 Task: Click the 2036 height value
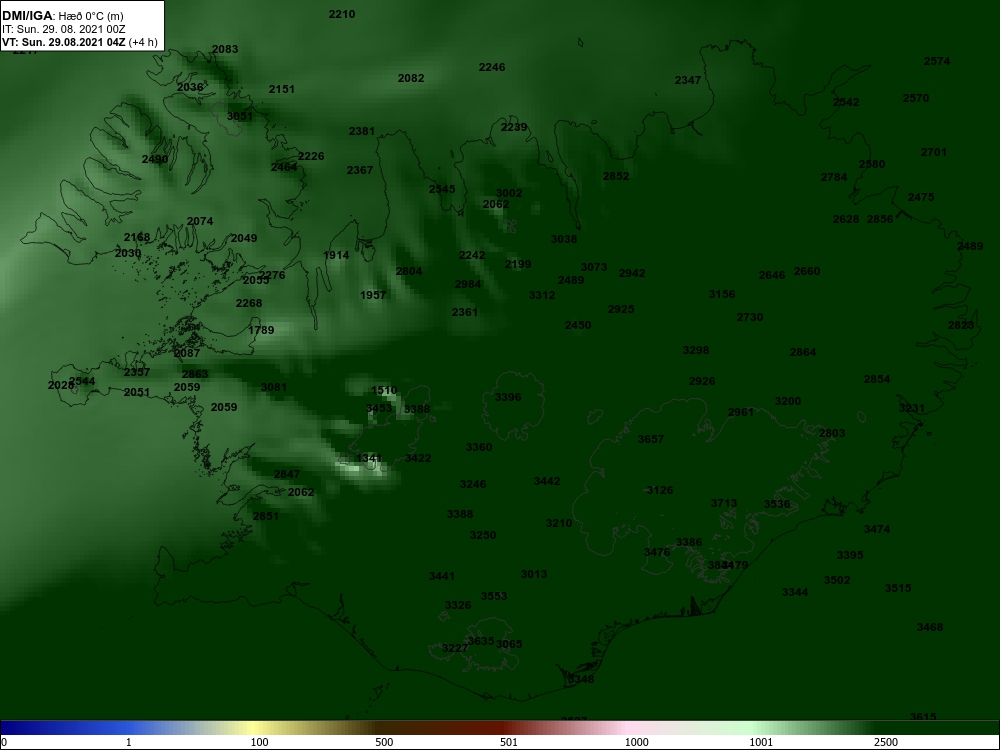coord(190,87)
